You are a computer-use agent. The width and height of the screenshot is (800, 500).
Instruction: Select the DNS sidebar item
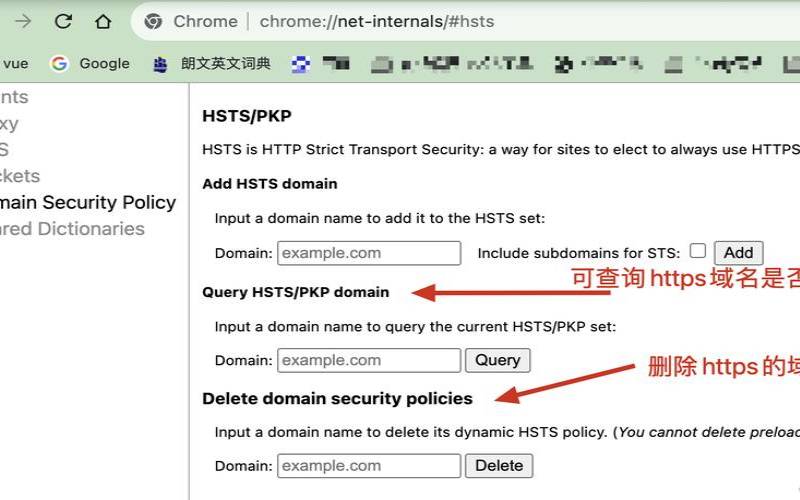[5, 150]
